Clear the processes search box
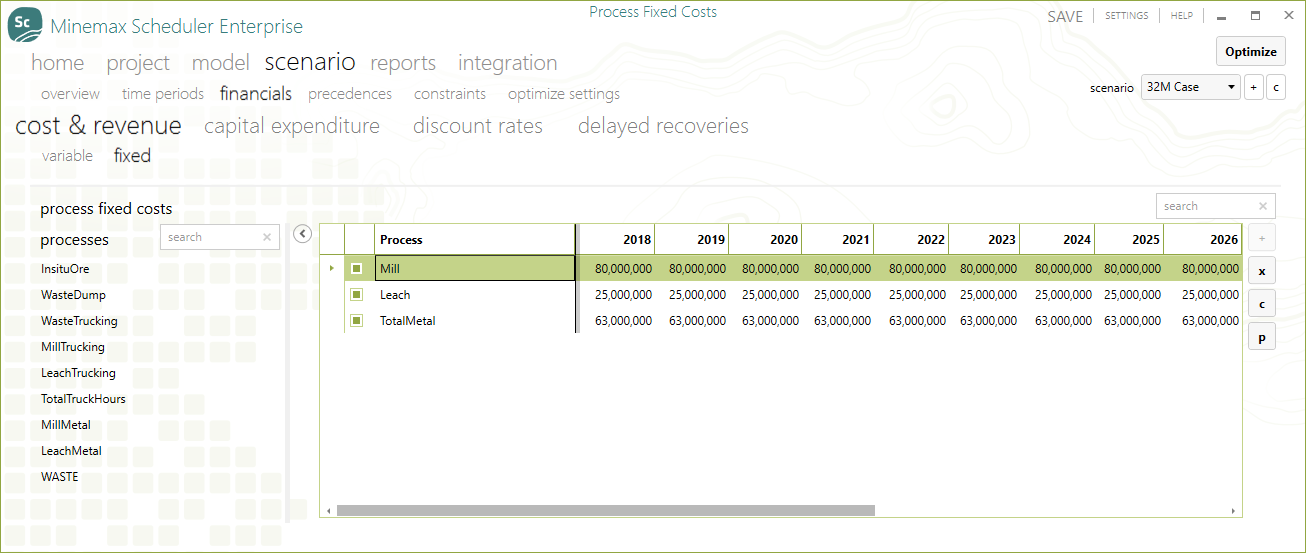Screen dimensions: 1306x553 pyautogui.click(x=267, y=237)
